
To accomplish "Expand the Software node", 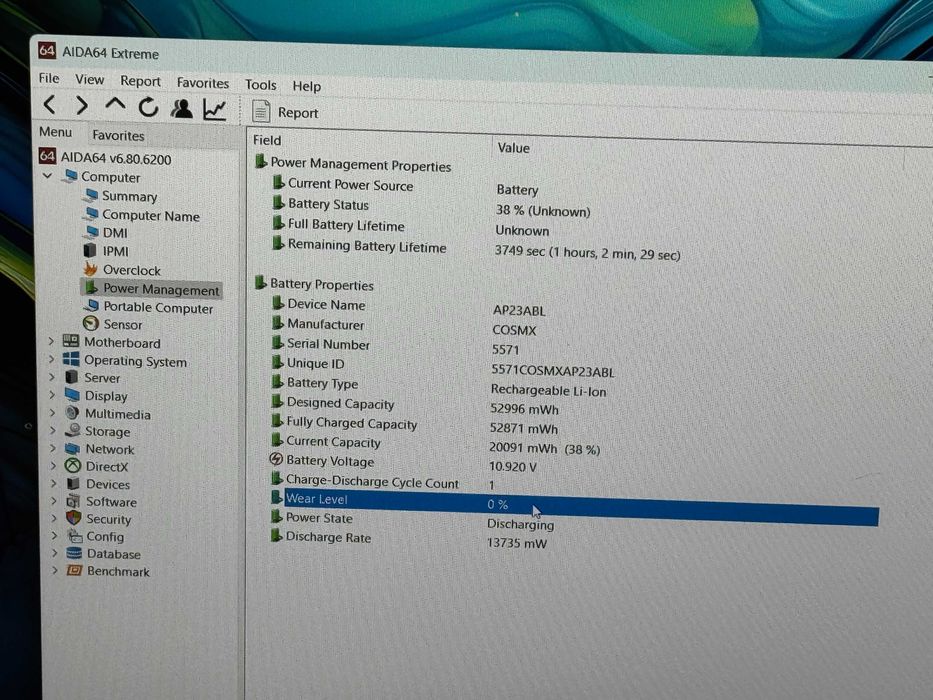I will tap(54, 501).
